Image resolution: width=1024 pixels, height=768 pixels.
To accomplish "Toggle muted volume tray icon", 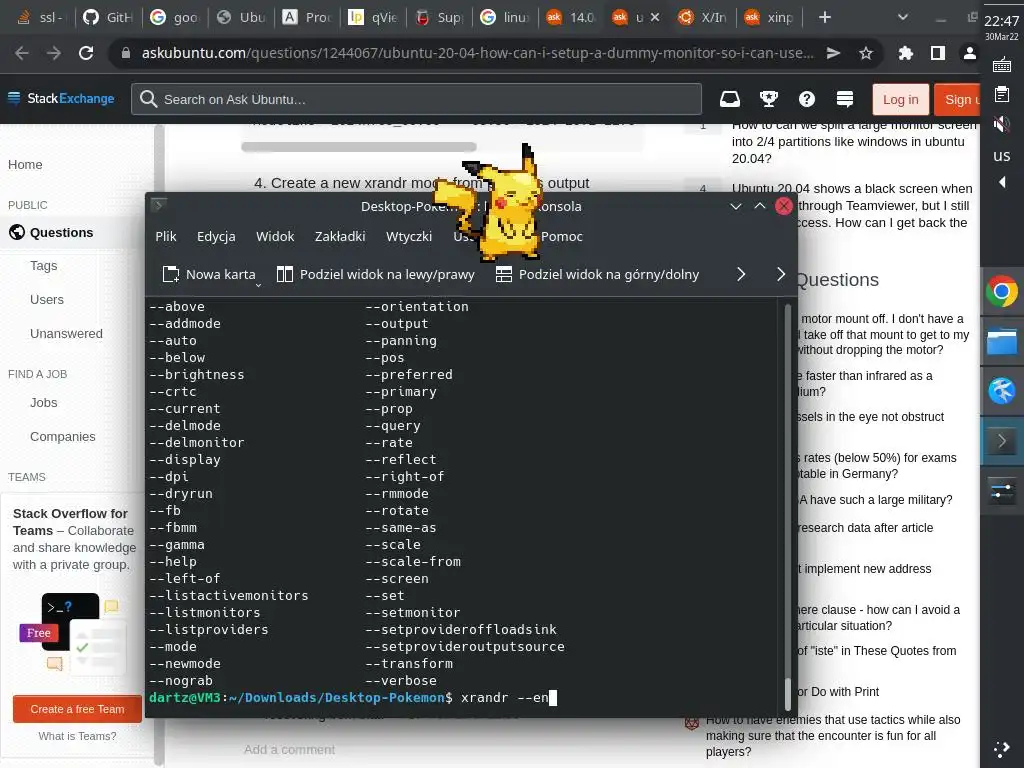I will (1002, 123).
